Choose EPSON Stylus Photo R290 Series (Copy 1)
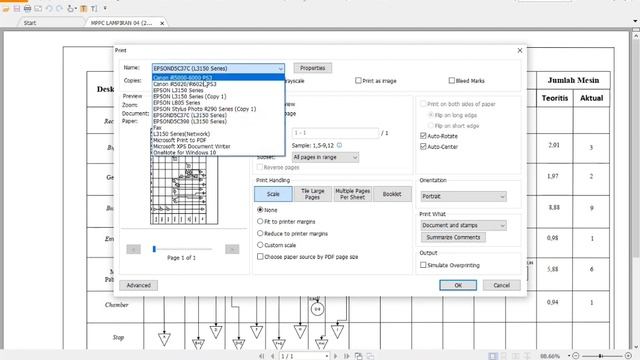This screenshot has height=360, width=640. click(x=218, y=109)
